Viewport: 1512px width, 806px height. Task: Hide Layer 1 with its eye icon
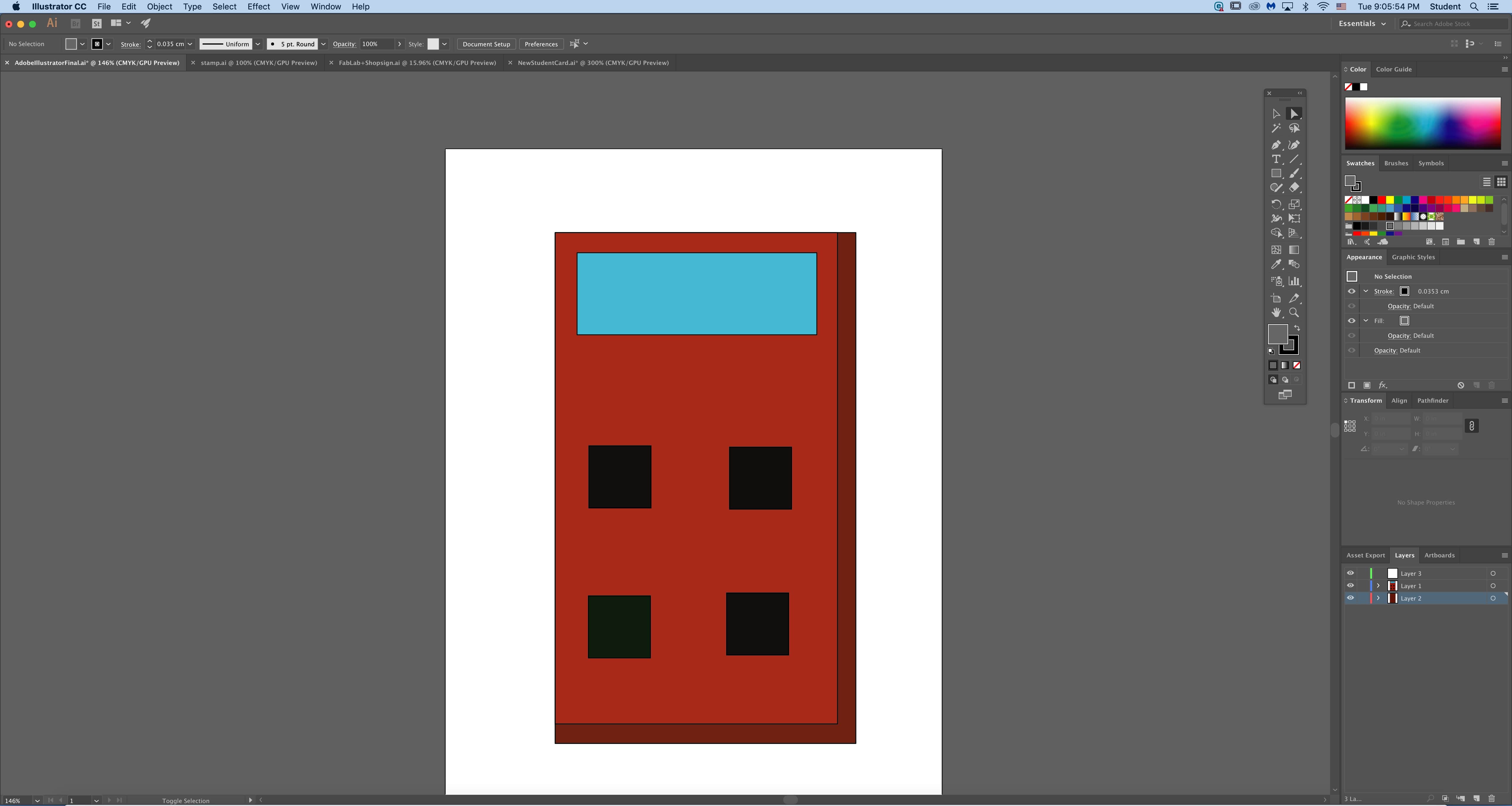coord(1350,586)
